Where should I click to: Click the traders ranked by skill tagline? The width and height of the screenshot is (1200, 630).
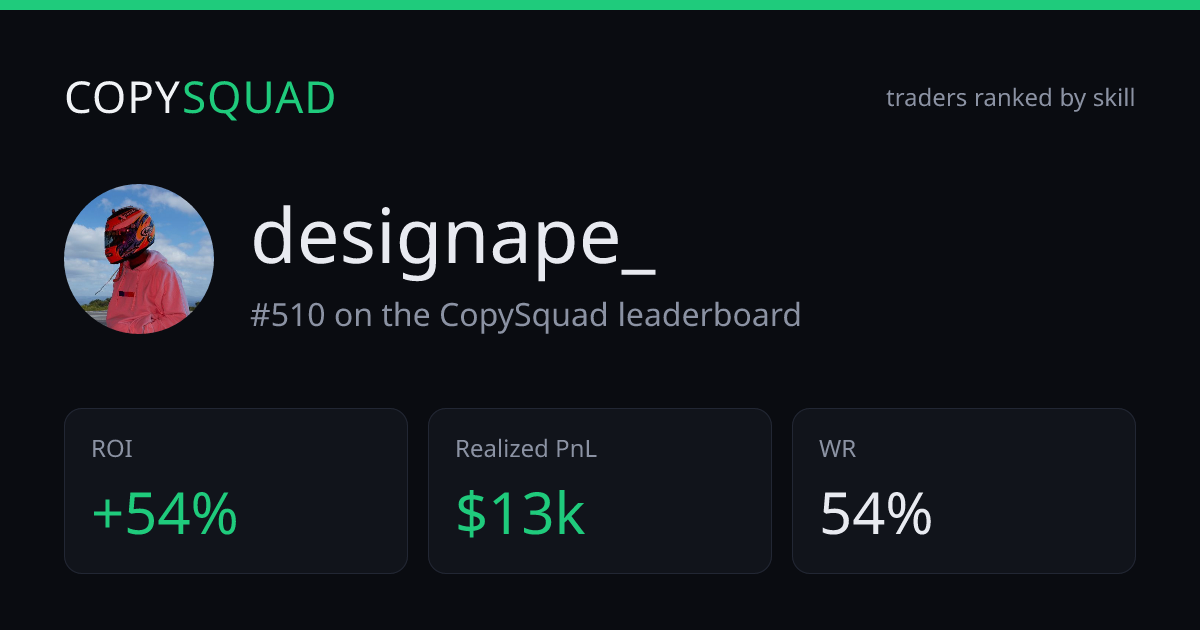point(1010,98)
